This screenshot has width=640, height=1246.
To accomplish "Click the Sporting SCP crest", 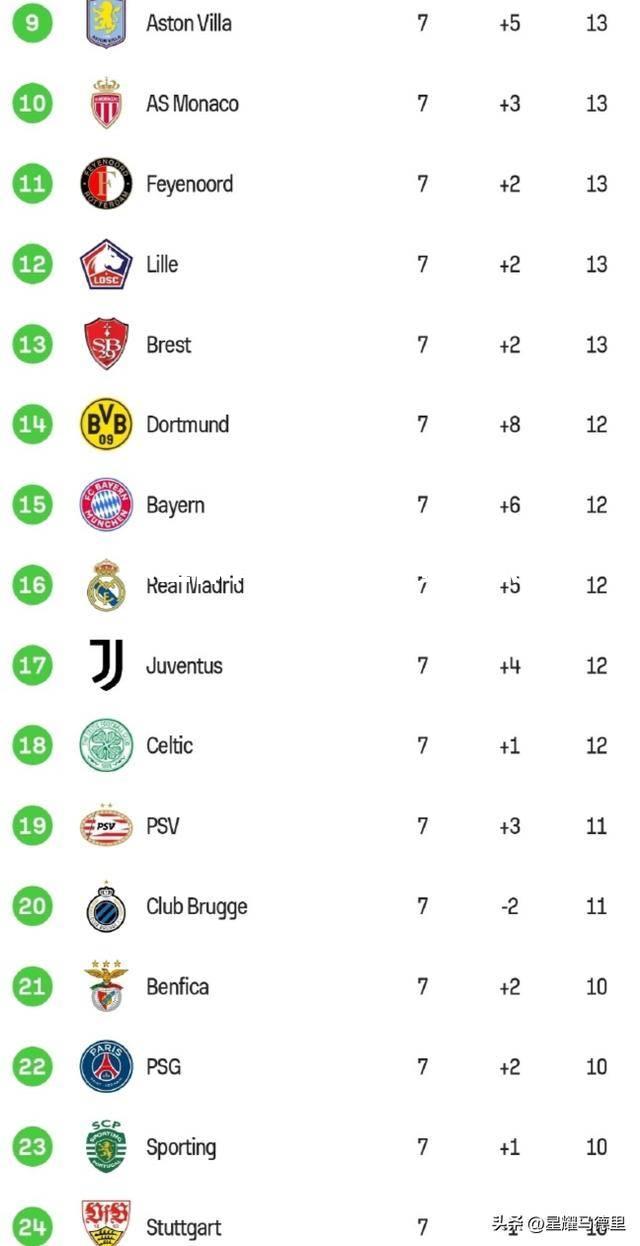I will (x=106, y=1146).
